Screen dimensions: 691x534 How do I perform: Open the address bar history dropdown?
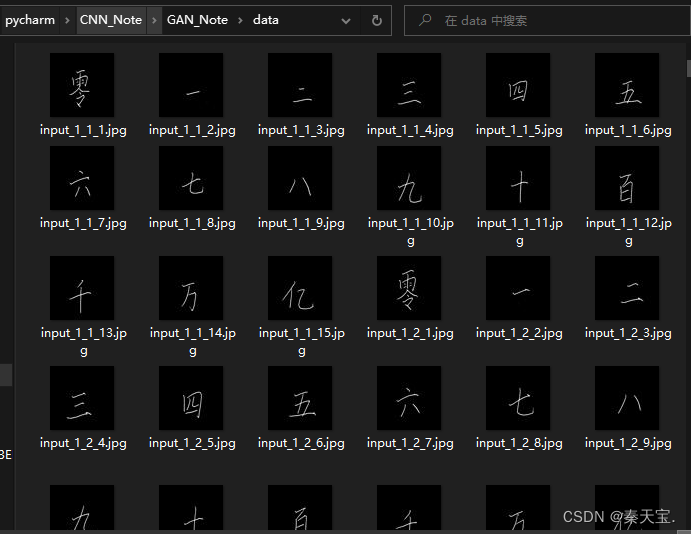tap(346, 21)
